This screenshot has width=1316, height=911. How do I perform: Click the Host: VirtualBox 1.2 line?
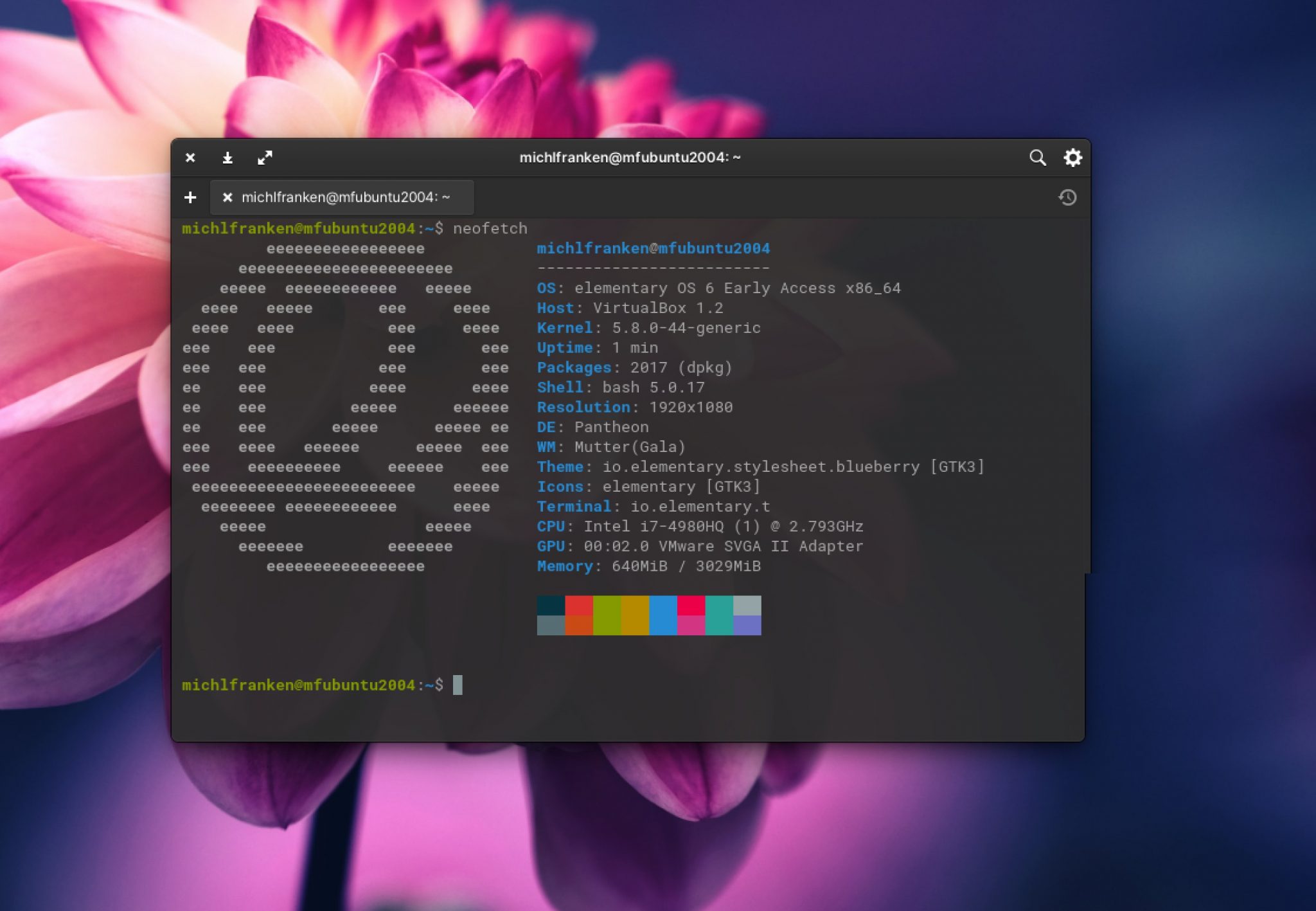[630, 308]
